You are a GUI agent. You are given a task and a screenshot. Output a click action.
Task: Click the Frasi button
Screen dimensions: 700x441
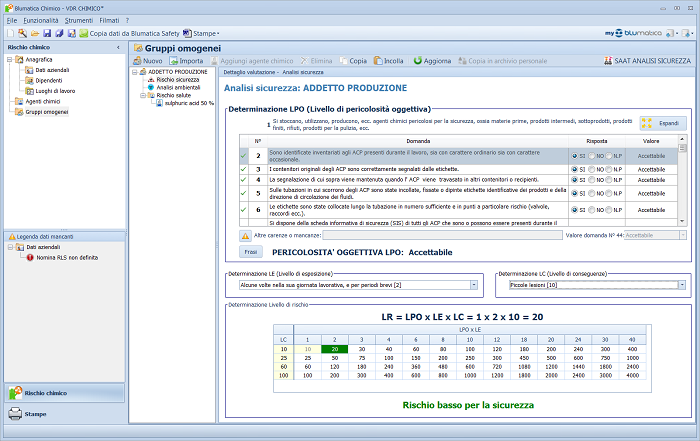pos(251,253)
